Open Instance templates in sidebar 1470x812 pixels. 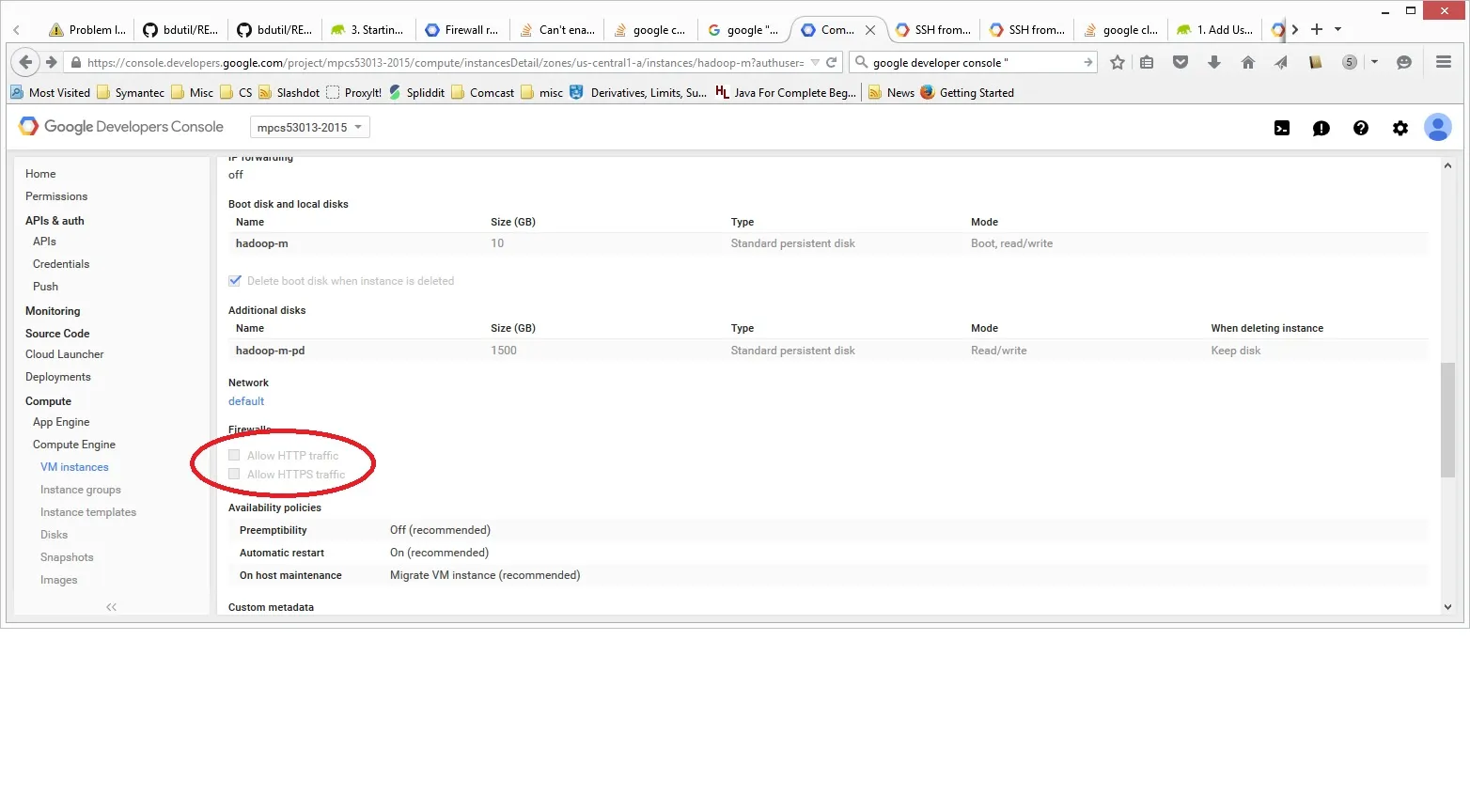(x=88, y=512)
